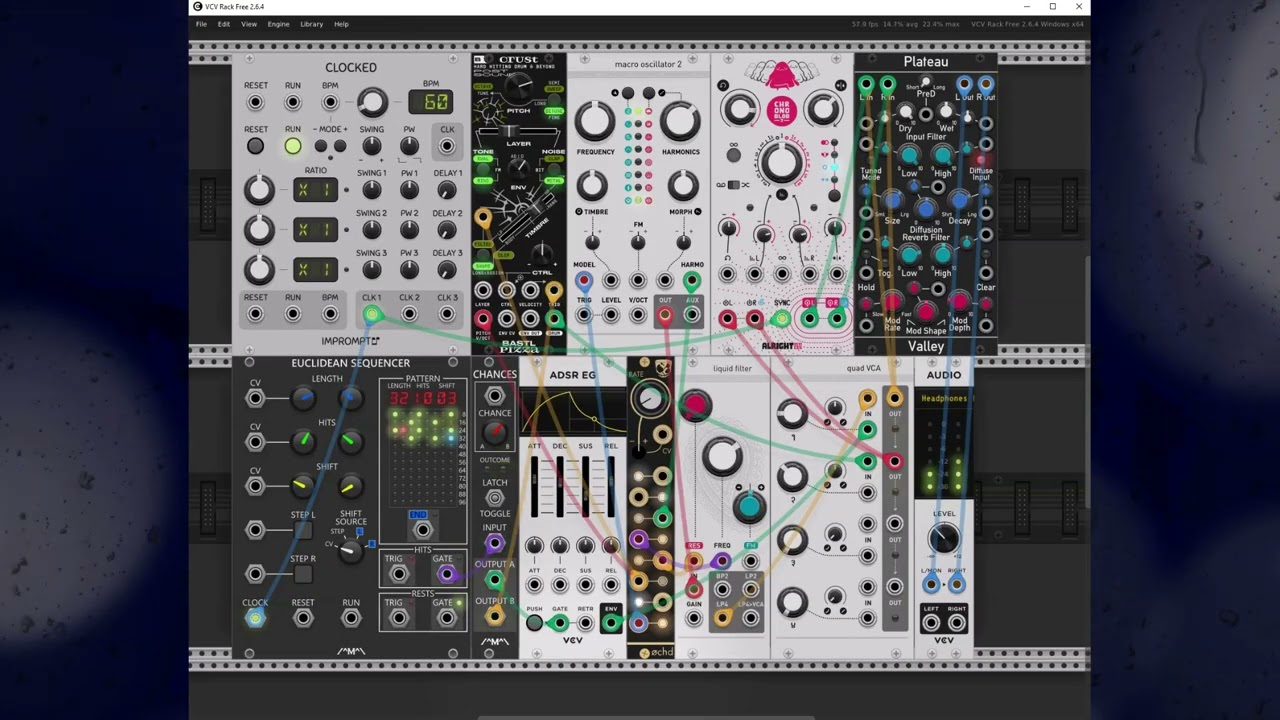The width and height of the screenshot is (1280, 720).
Task: Click the STEP L button on Euclidean Sequencer
Action: [302, 530]
